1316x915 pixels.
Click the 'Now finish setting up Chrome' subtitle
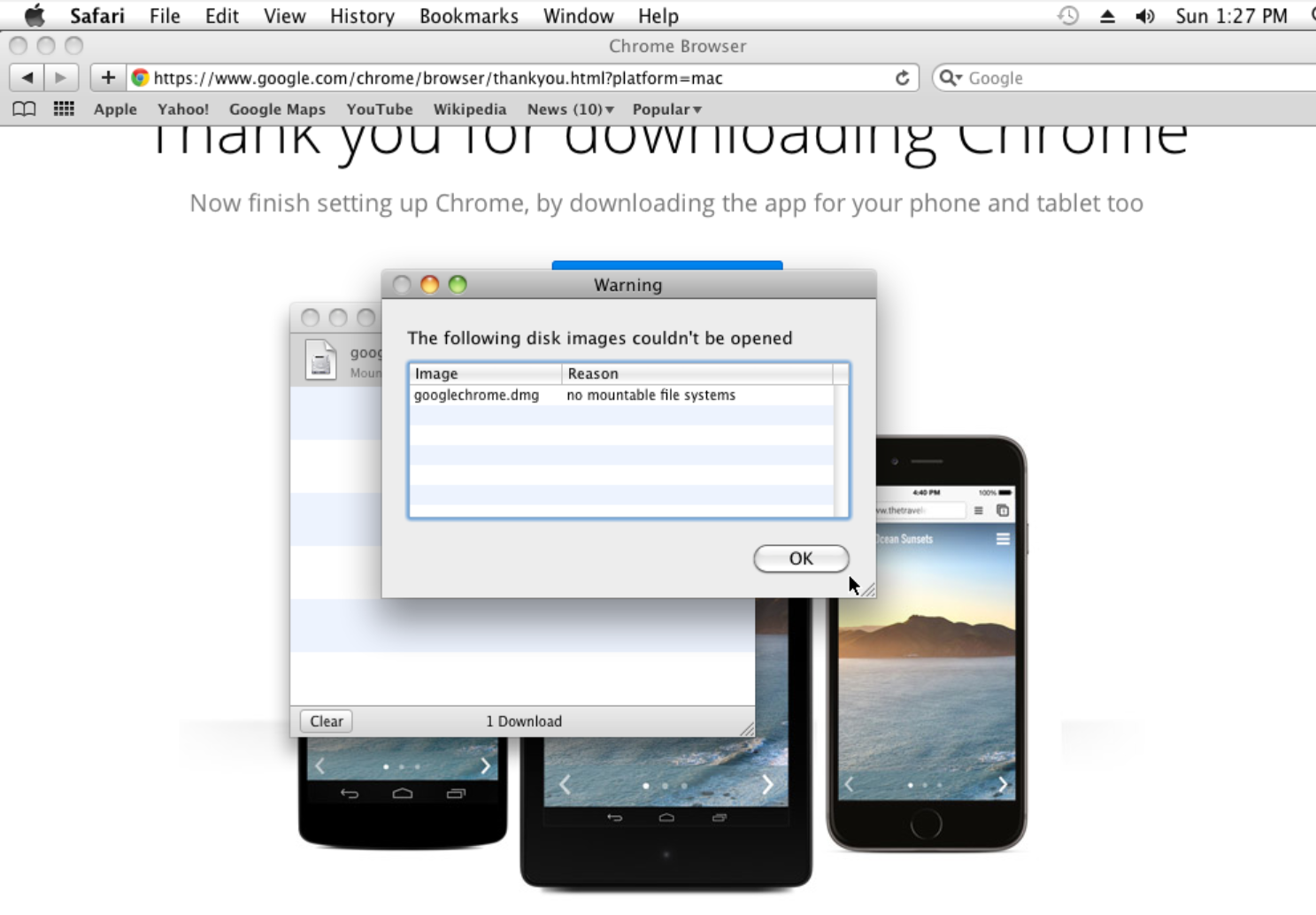666,203
